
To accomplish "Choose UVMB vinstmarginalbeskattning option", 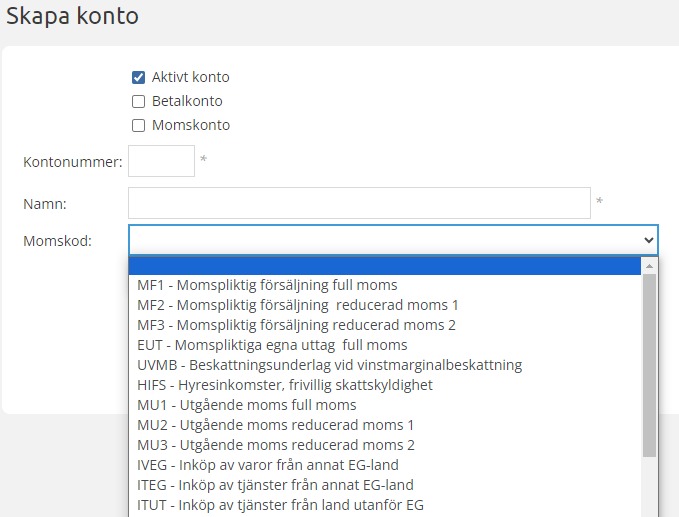I will [x=329, y=365].
